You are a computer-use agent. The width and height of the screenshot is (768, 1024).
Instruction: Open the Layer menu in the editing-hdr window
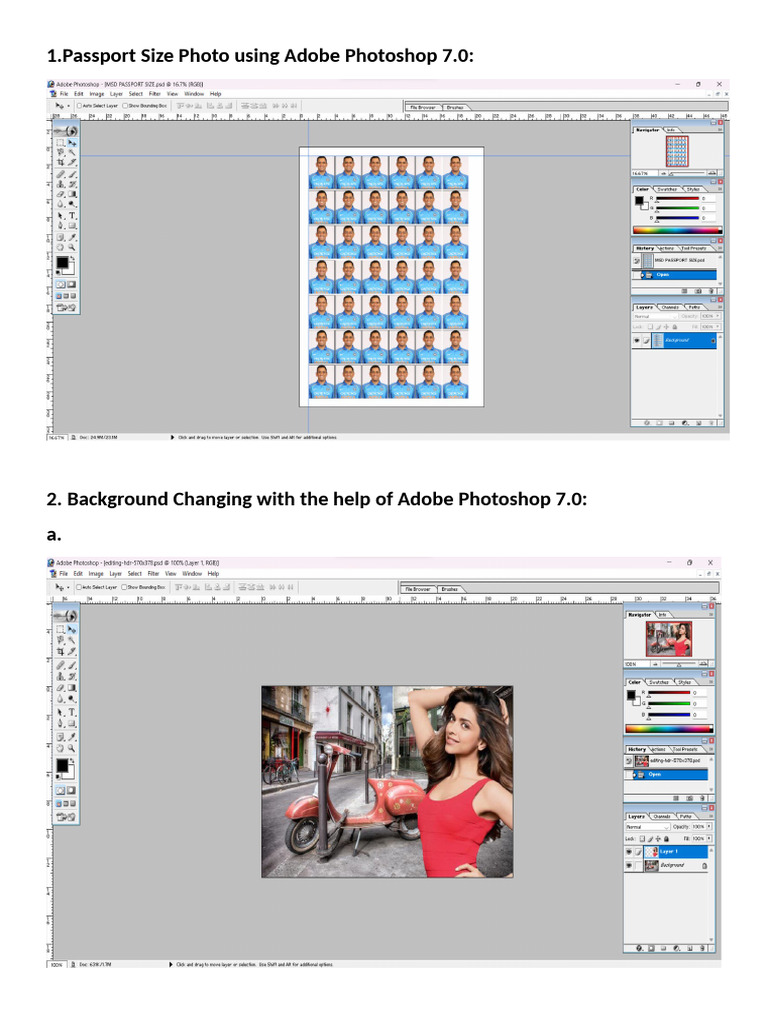pos(115,574)
